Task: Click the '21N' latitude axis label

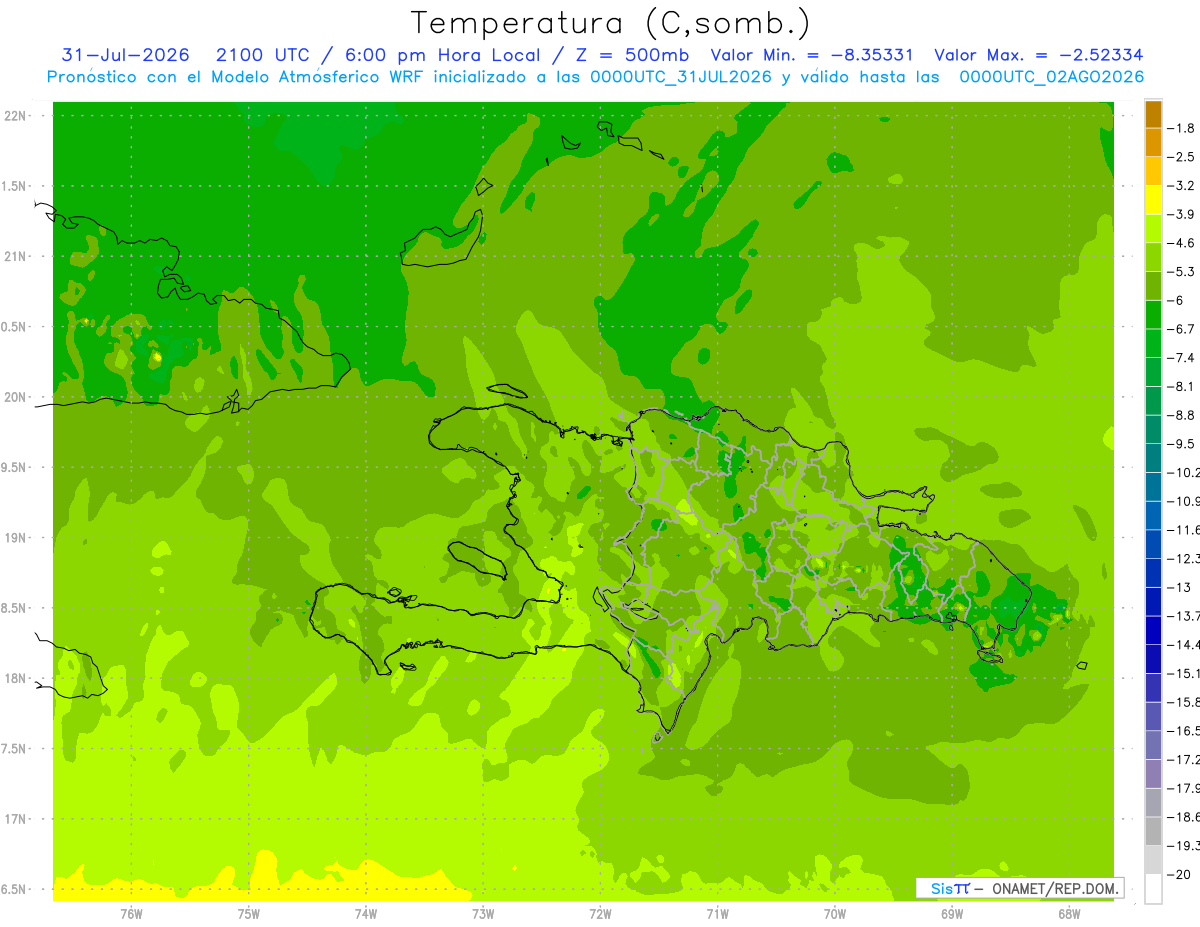Action: [17, 256]
